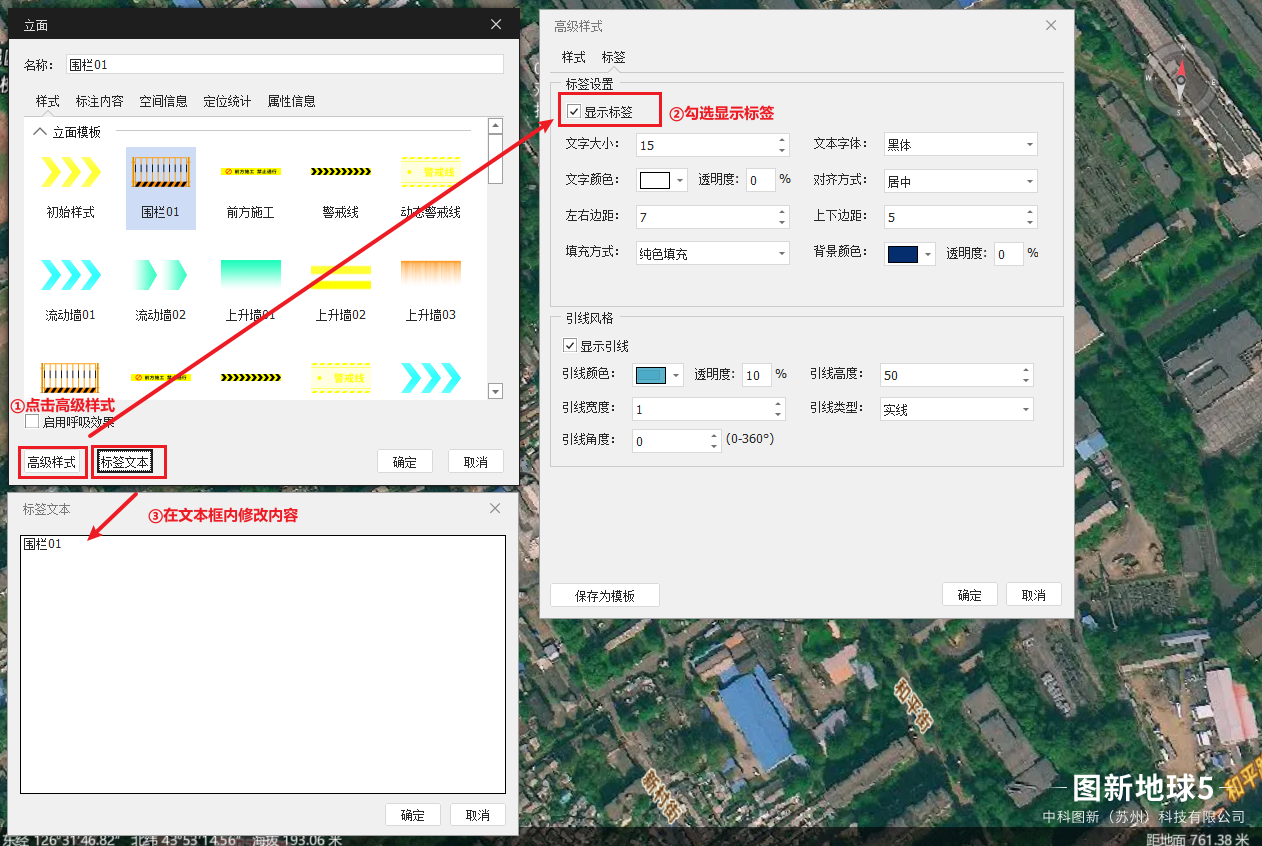Click the 保存为模板 button
The width and height of the screenshot is (1262, 846).
(605, 595)
